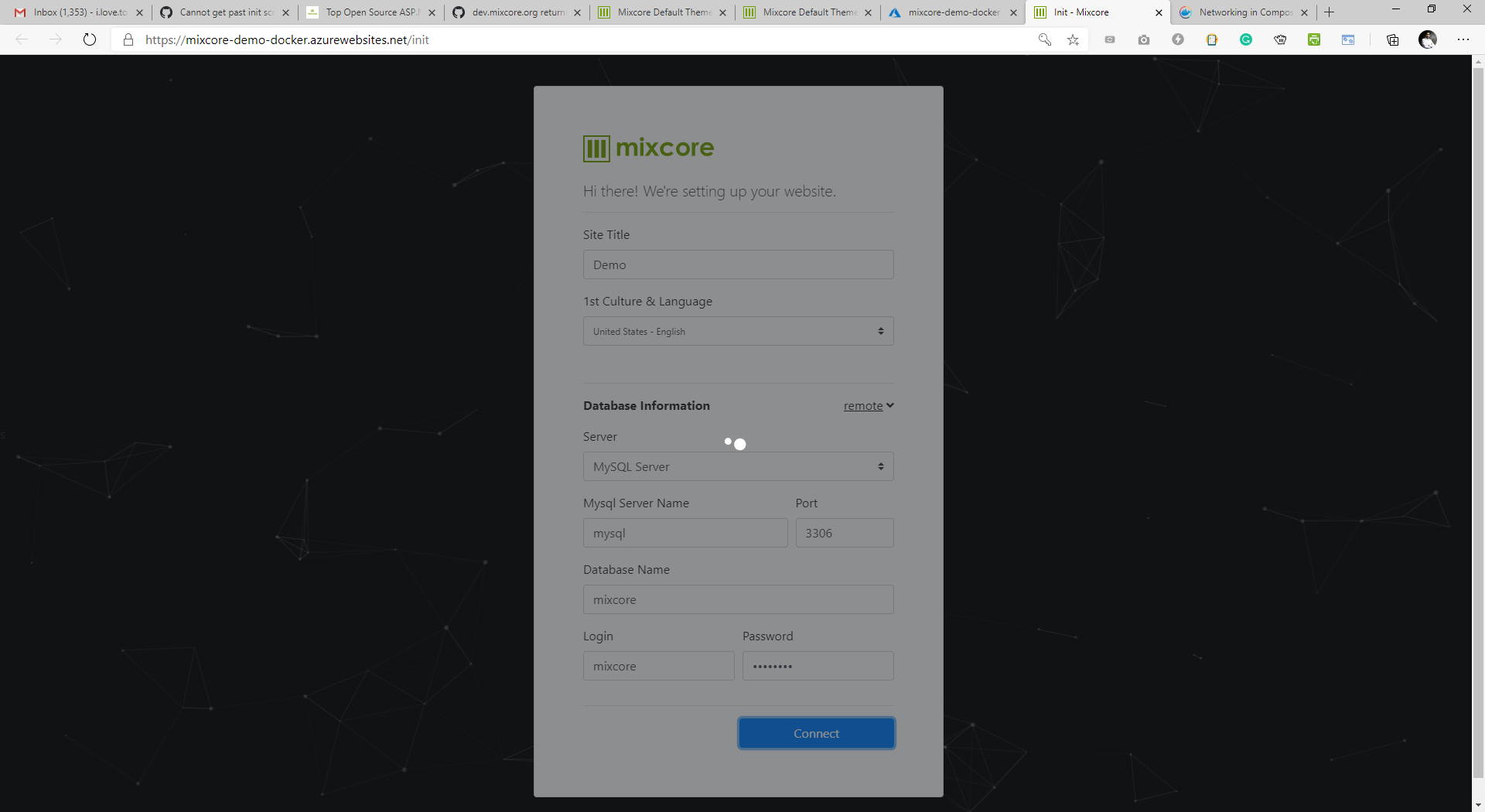Open the mixcore logo on the setup page
Viewport: 1485px width, 812px height.
[647, 148]
